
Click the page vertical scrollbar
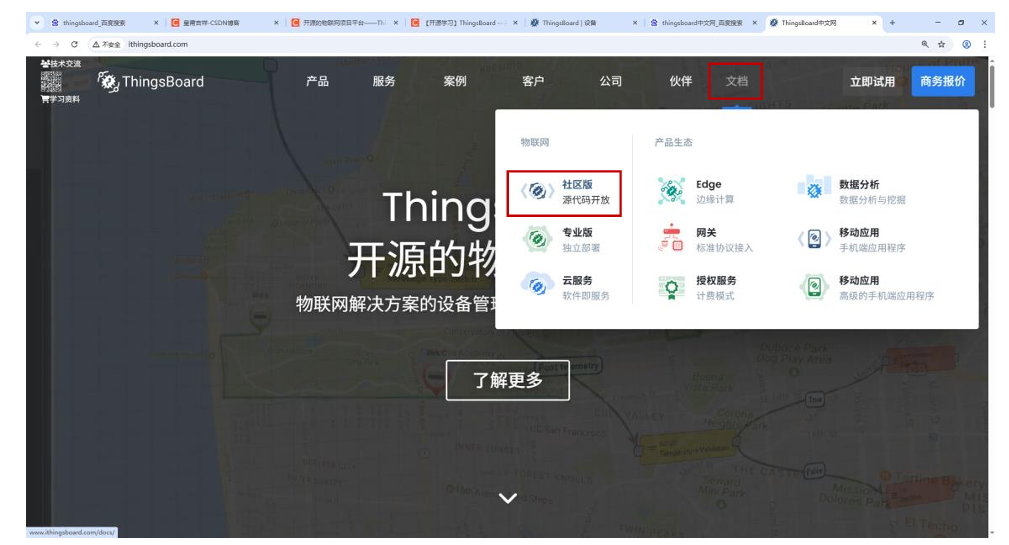991,84
